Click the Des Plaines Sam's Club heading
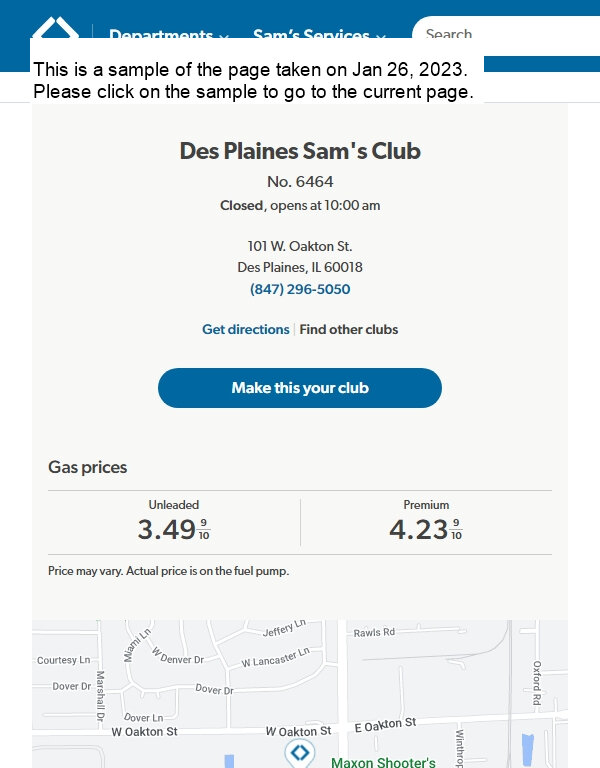 [300, 151]
